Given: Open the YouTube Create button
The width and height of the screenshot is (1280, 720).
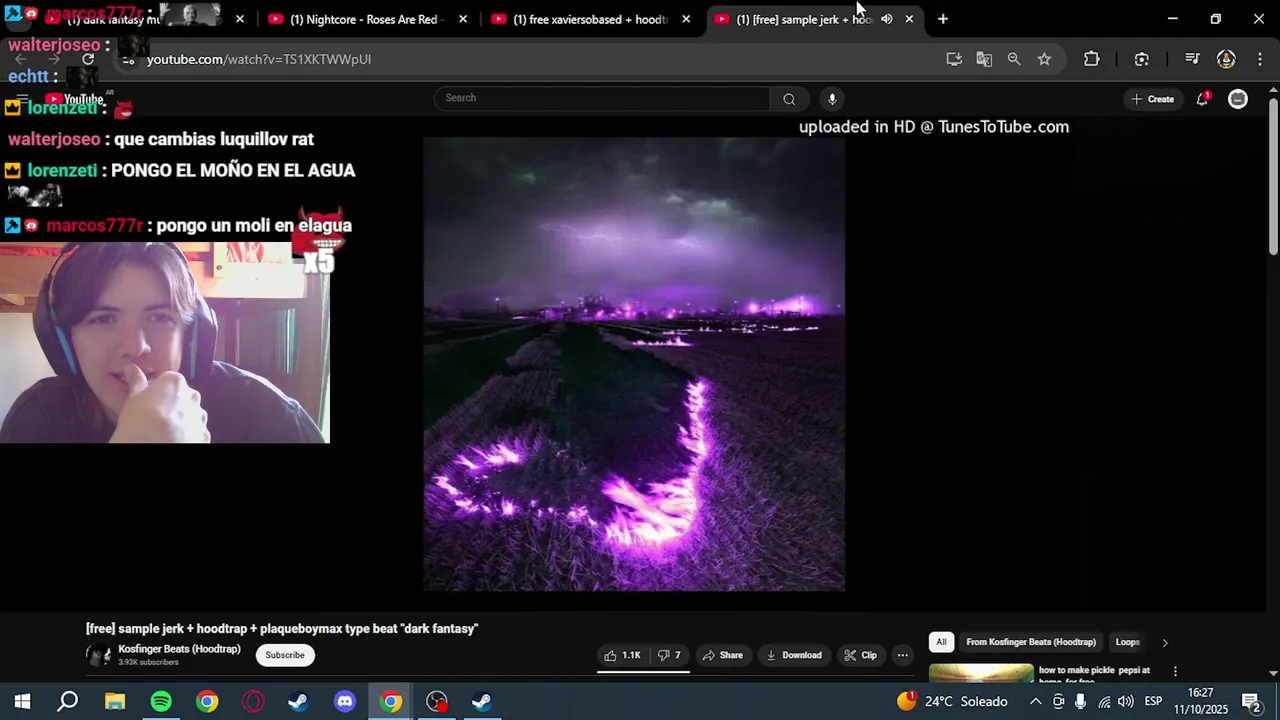Looking at the screenshot, I should coord(1152,99).
